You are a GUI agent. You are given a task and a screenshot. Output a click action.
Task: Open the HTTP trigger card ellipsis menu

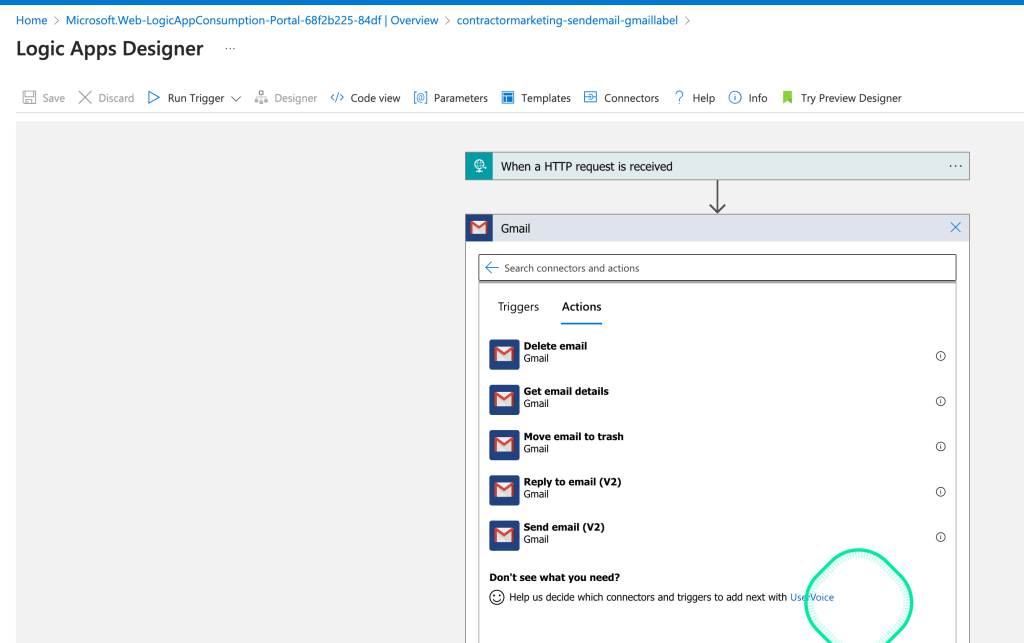pos(955,166)
